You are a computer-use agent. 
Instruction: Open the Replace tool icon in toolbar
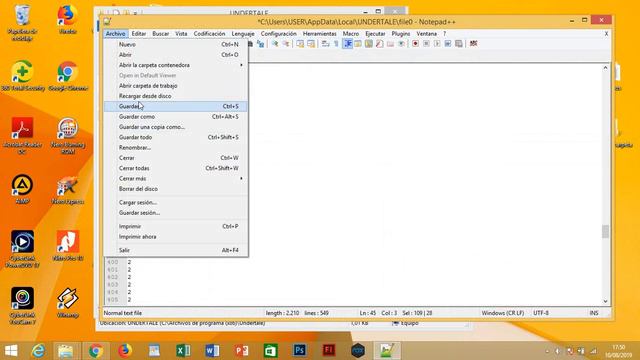tap(260, 44)
